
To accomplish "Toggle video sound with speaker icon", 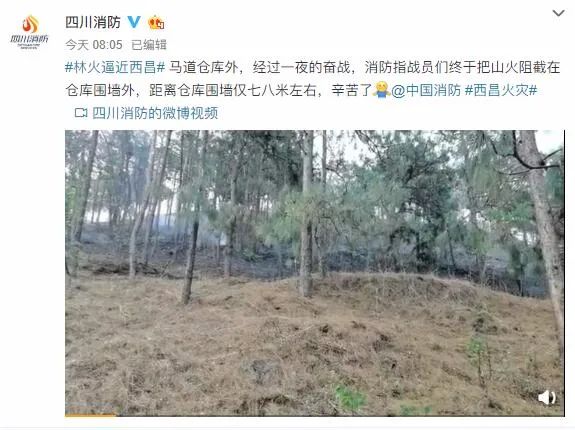I will click(x=546, y=397).
